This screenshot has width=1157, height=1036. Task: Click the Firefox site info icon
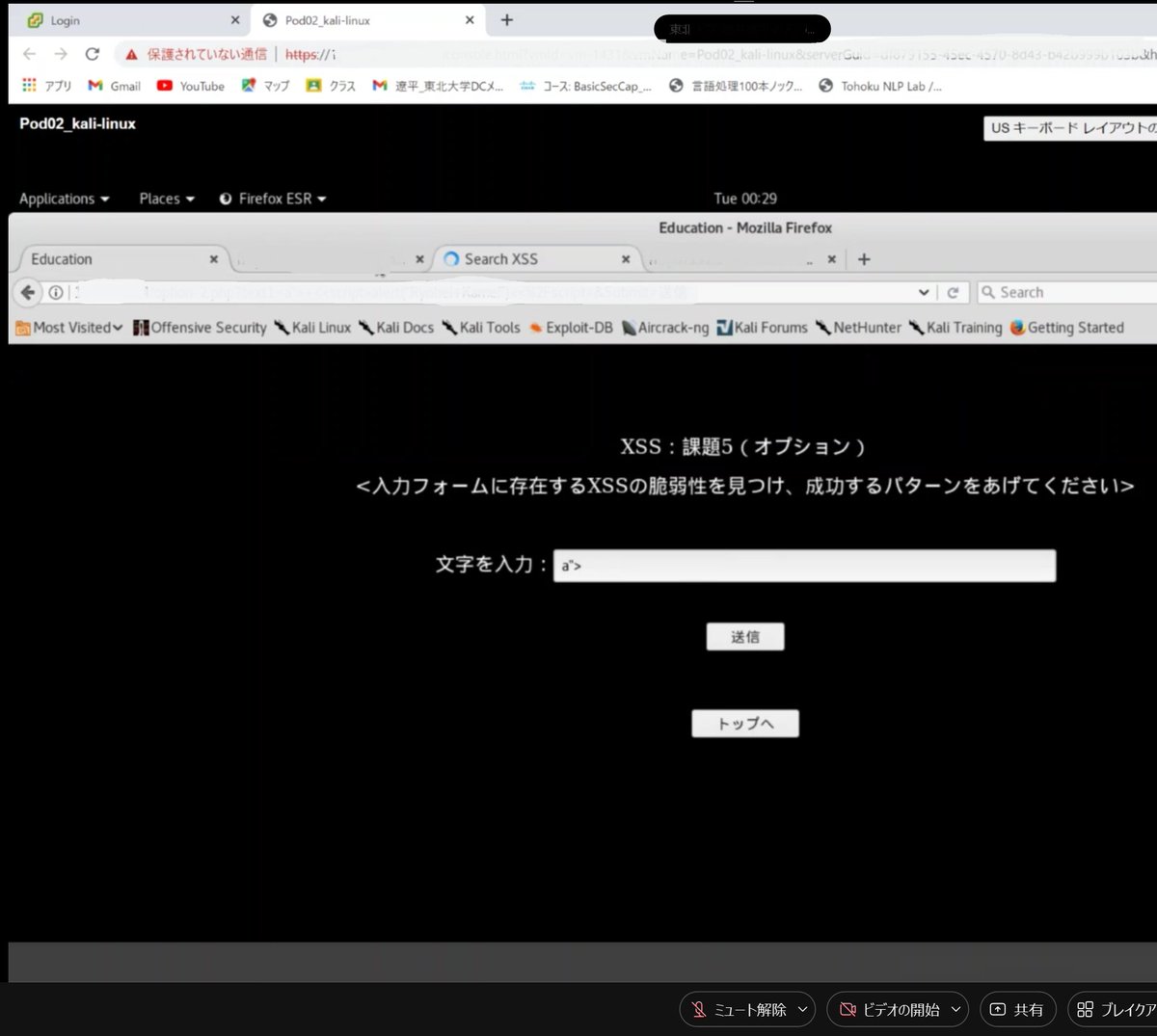tap(56, 293)
